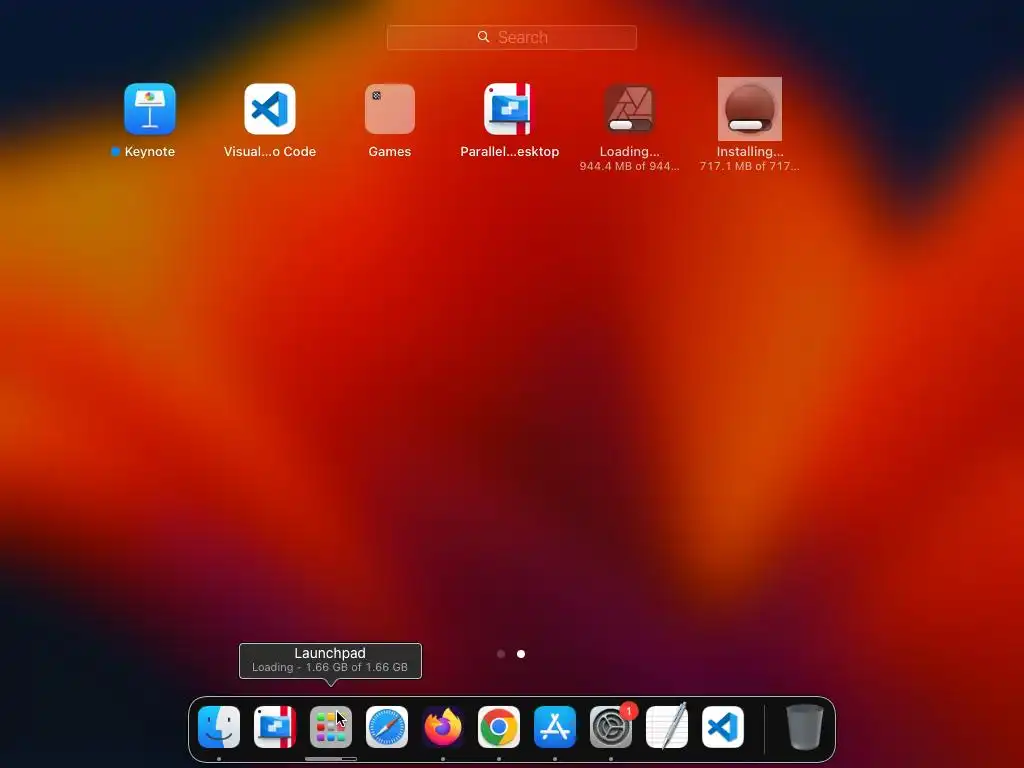
Task: Open System Preferences with badge in Dock
Action: click(611, 727)
